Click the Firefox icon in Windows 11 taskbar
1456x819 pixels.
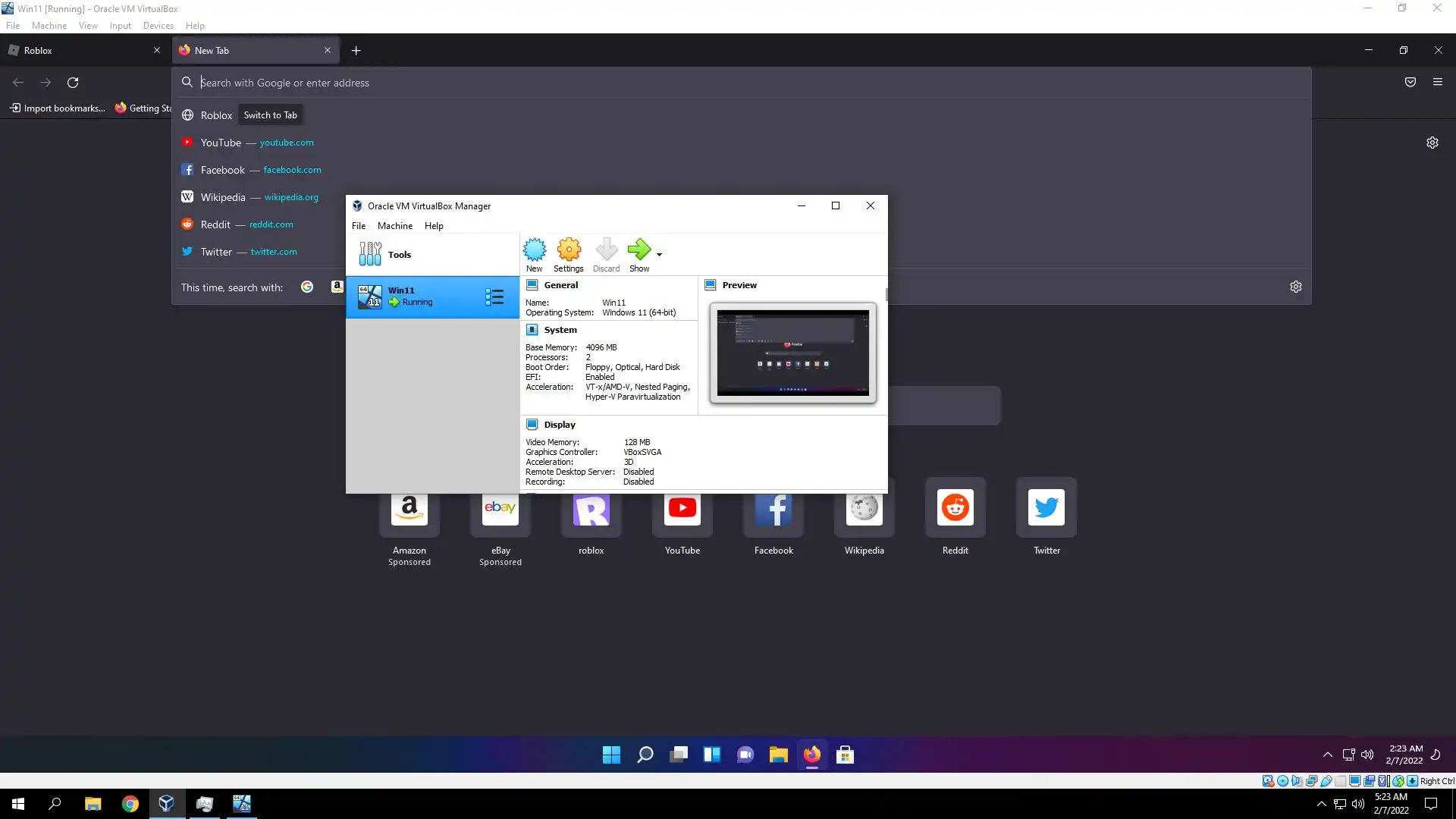[x=811, y=755]
